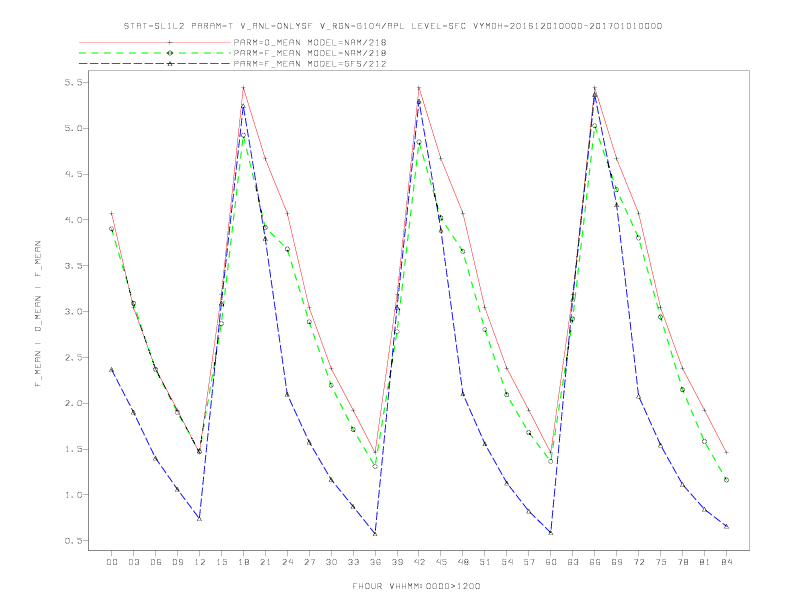Click x-axis tick label 51

pyautogui.click(x=485, y=562)
